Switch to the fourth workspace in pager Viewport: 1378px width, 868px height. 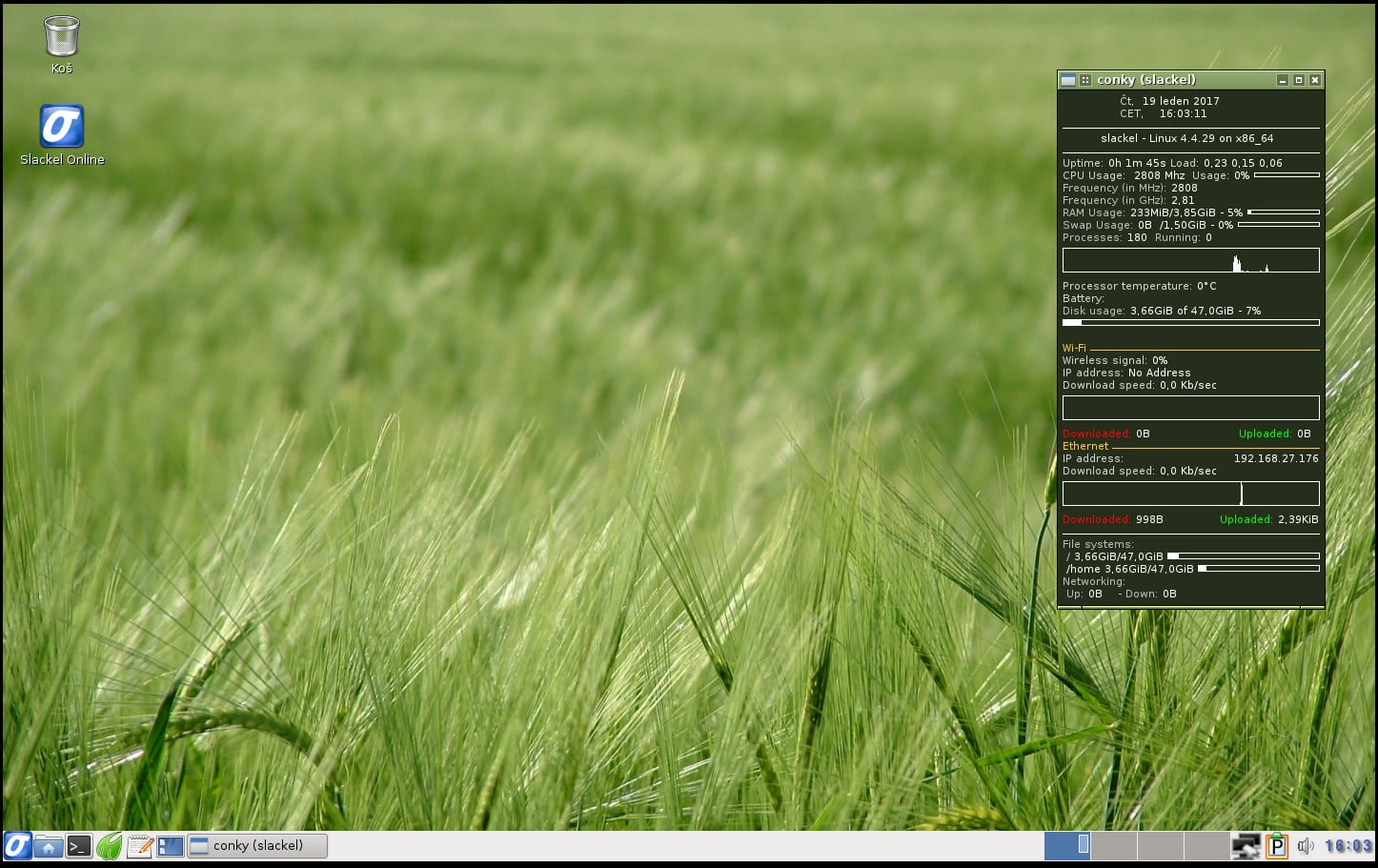1206,845
